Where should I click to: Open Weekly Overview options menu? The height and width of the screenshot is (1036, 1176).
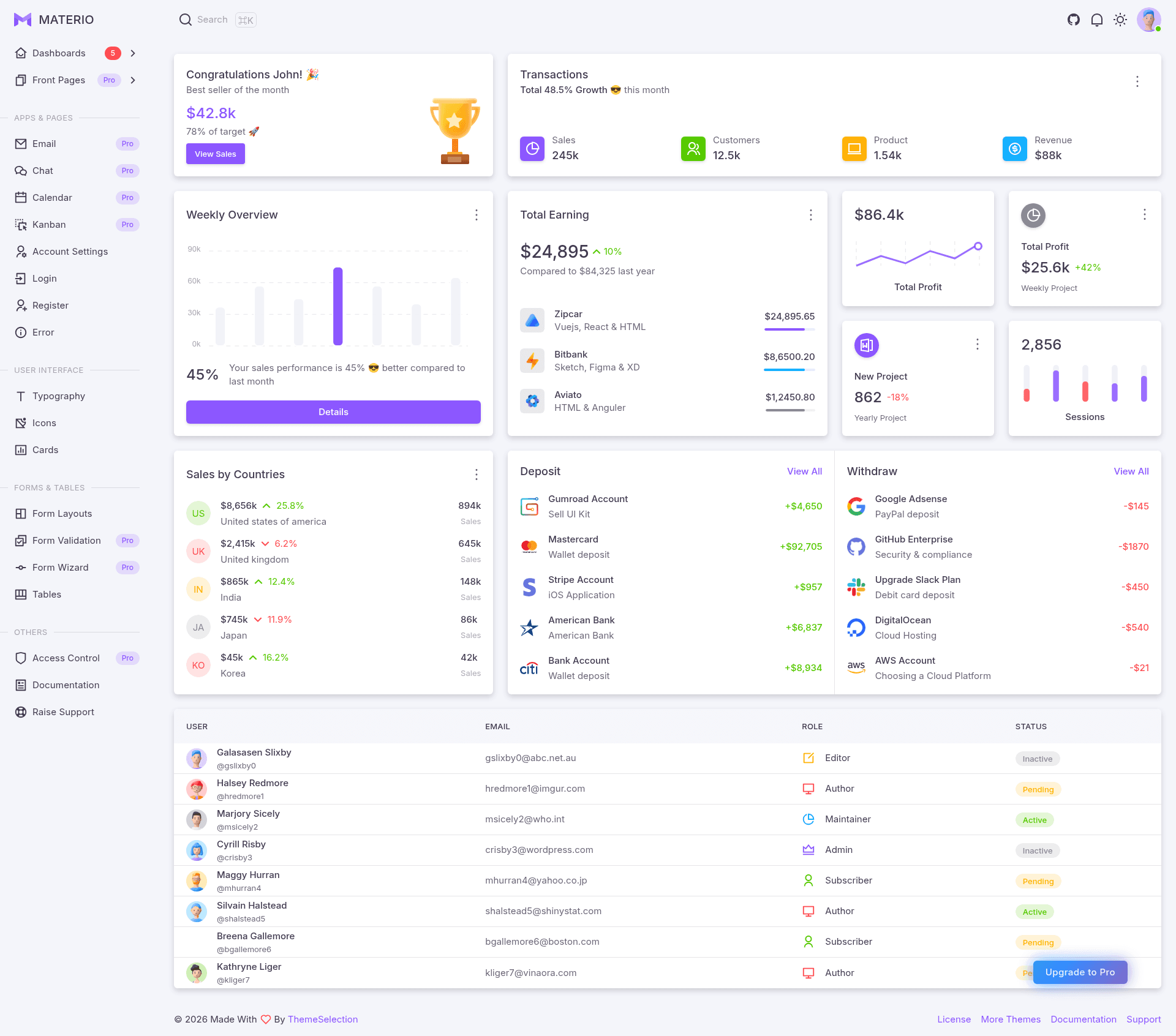click(477, 215)
